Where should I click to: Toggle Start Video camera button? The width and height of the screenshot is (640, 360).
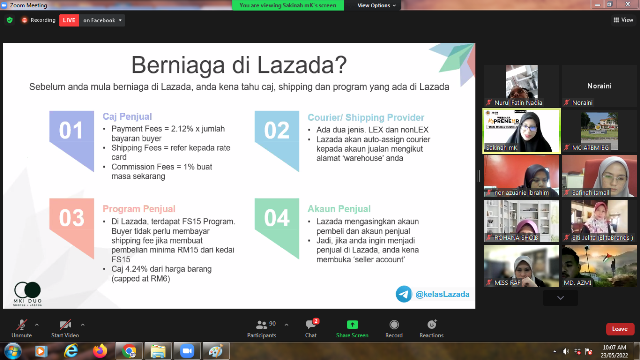pyautogui.click(x=65, y=325)
